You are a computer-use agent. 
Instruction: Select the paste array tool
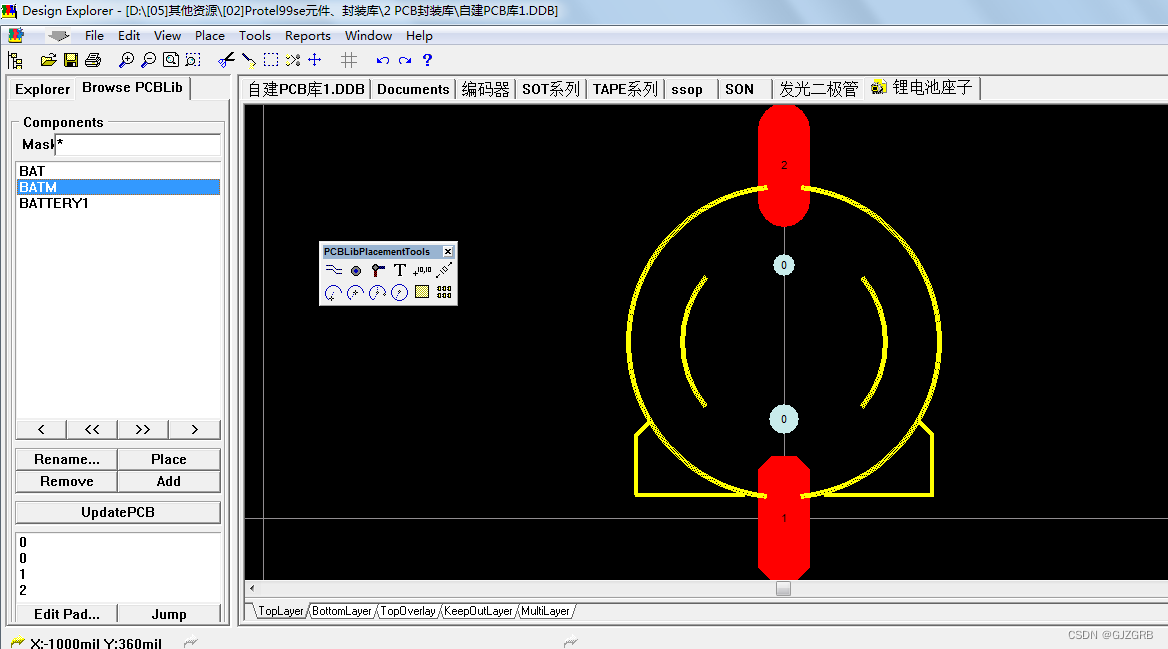tap(444, 292)
